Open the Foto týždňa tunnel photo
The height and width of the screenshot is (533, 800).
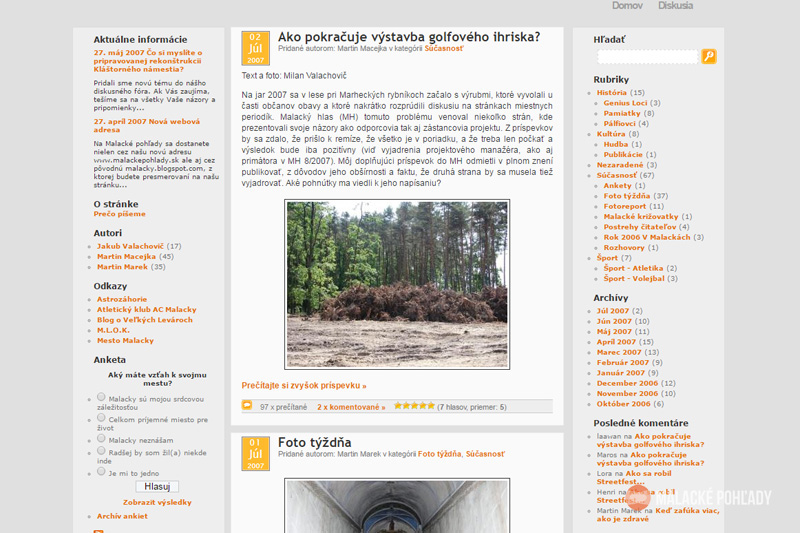pyautogui.click(x=397, y=505)
